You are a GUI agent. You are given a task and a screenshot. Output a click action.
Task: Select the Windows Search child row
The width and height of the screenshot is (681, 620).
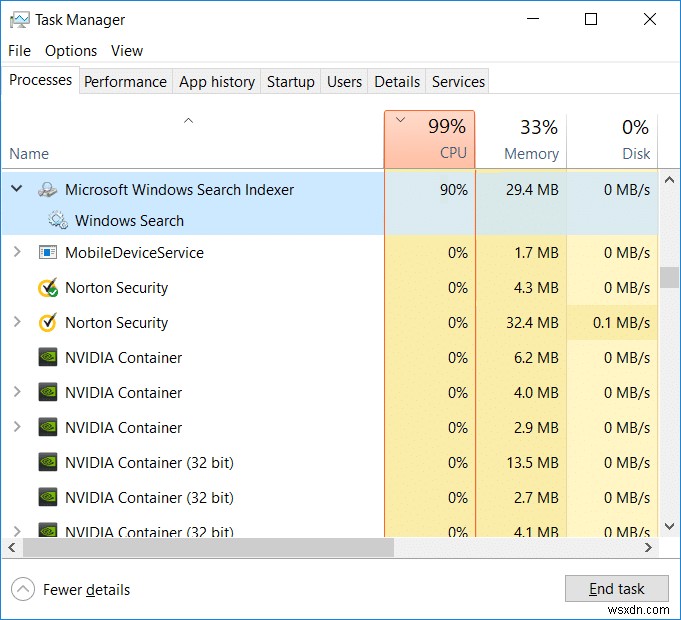click(x=330, y=221)
